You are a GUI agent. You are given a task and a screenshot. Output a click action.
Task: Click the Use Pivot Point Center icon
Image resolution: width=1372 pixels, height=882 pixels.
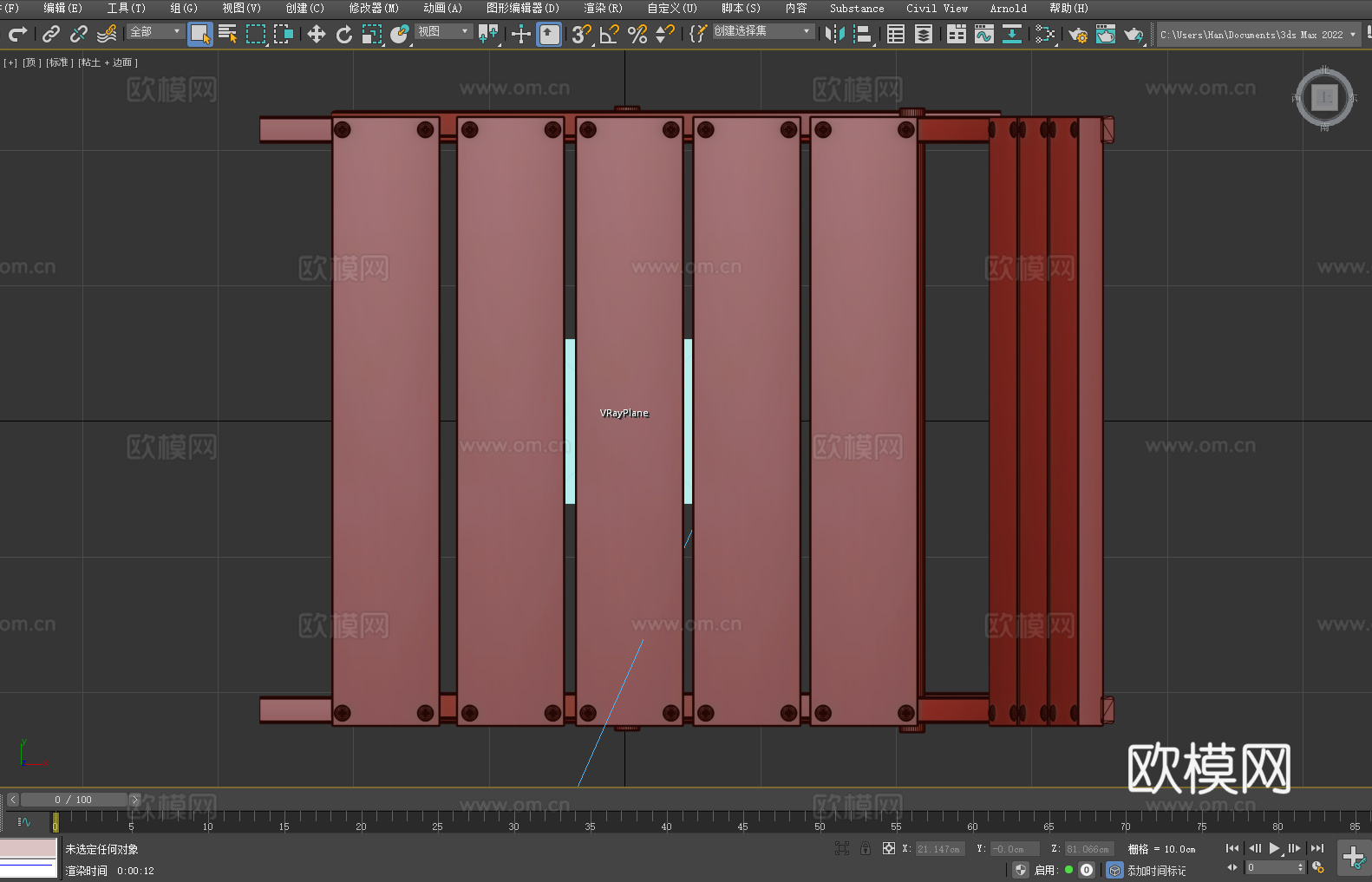coord(488,34)
